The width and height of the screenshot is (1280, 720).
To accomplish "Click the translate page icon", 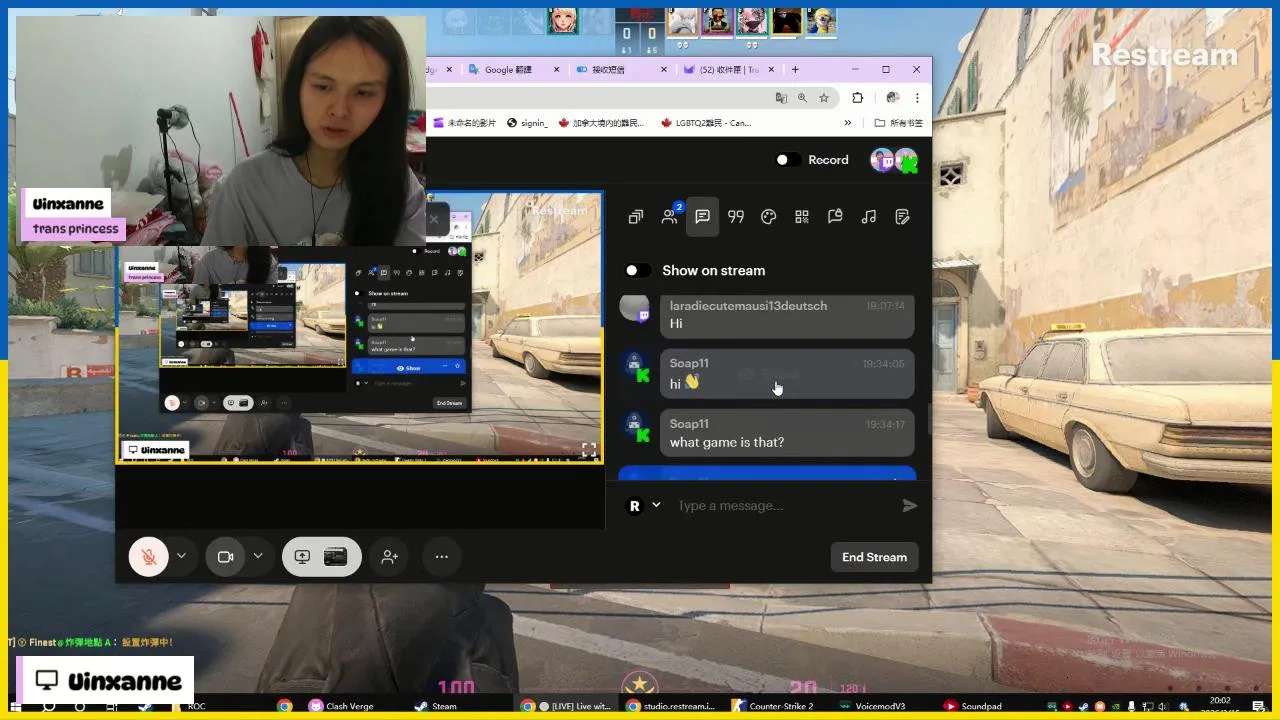I will point(781,98).
